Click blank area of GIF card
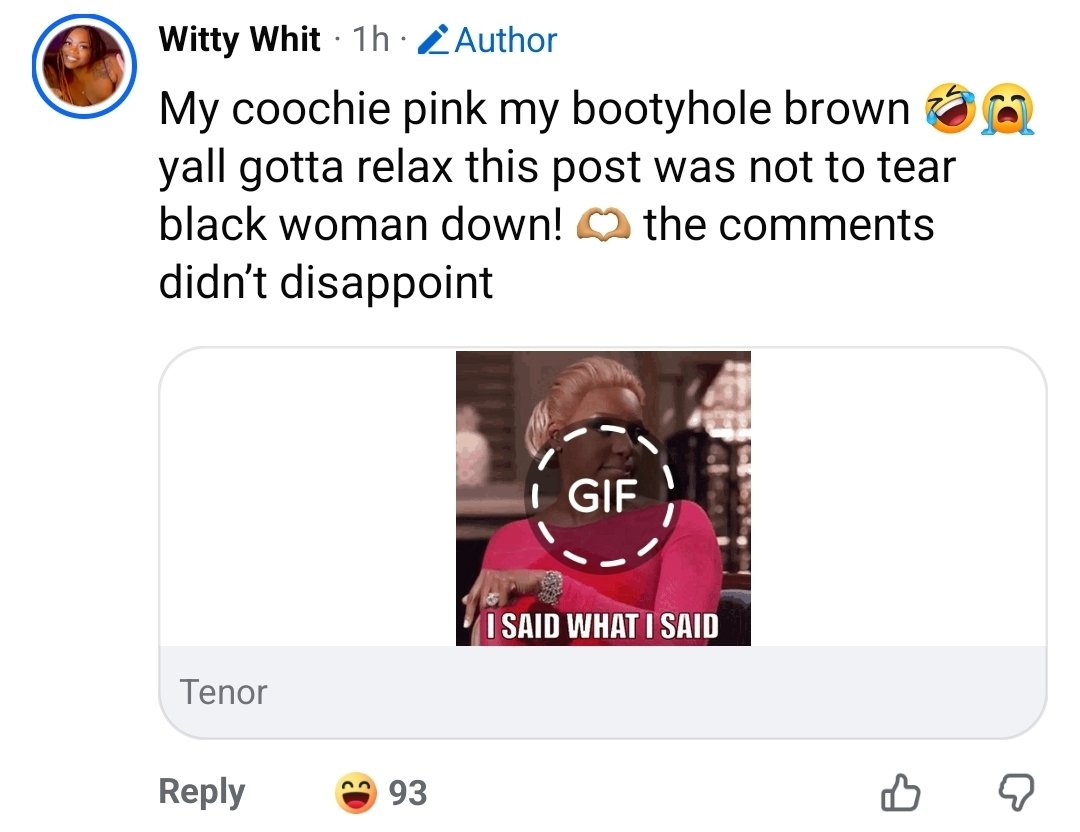Image resolution: width=1080 pixels, height=832 pixels. 307,496
